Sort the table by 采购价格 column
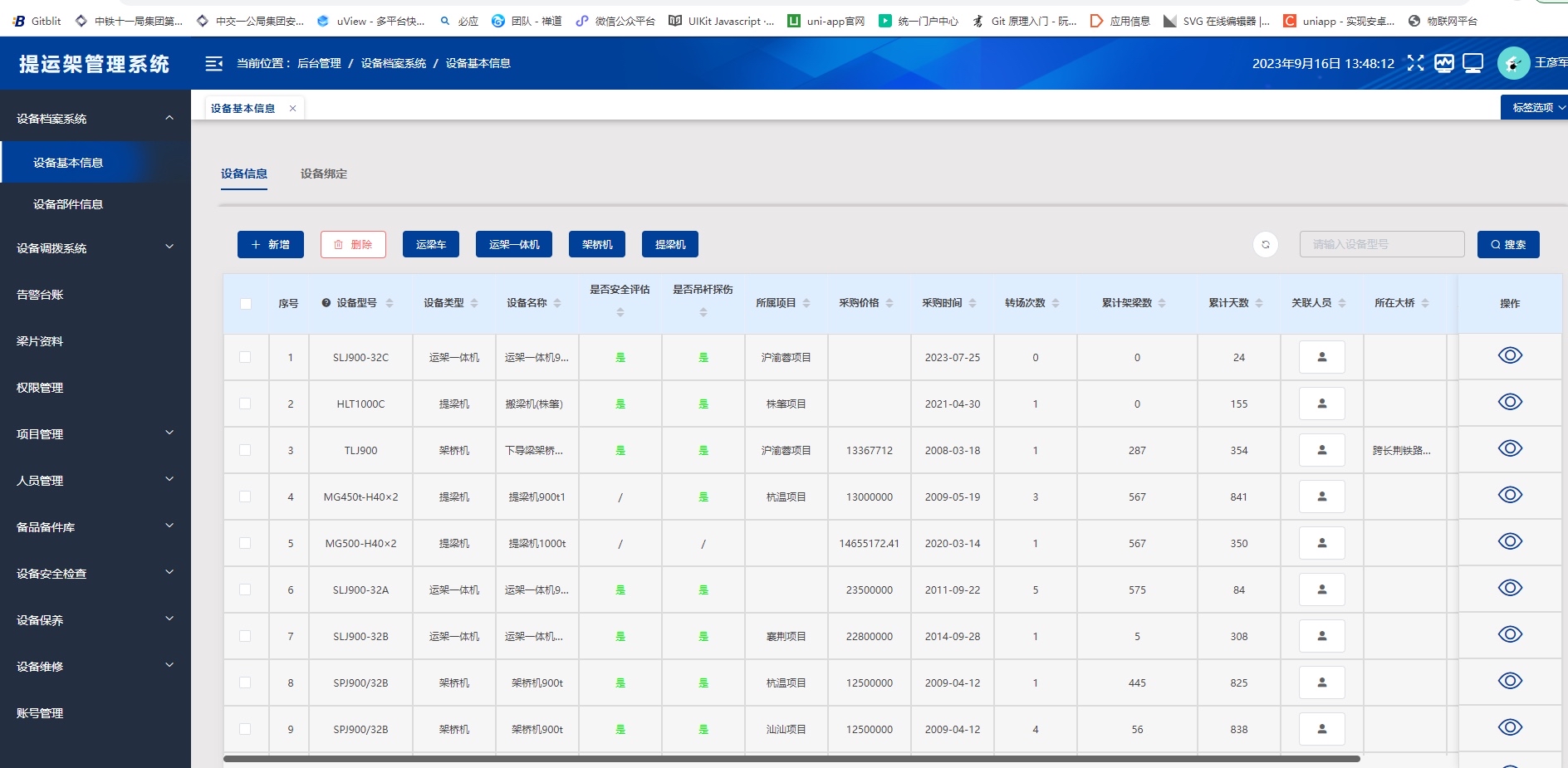The width and height of the screenshot is (1568, 768). [889, 303]
